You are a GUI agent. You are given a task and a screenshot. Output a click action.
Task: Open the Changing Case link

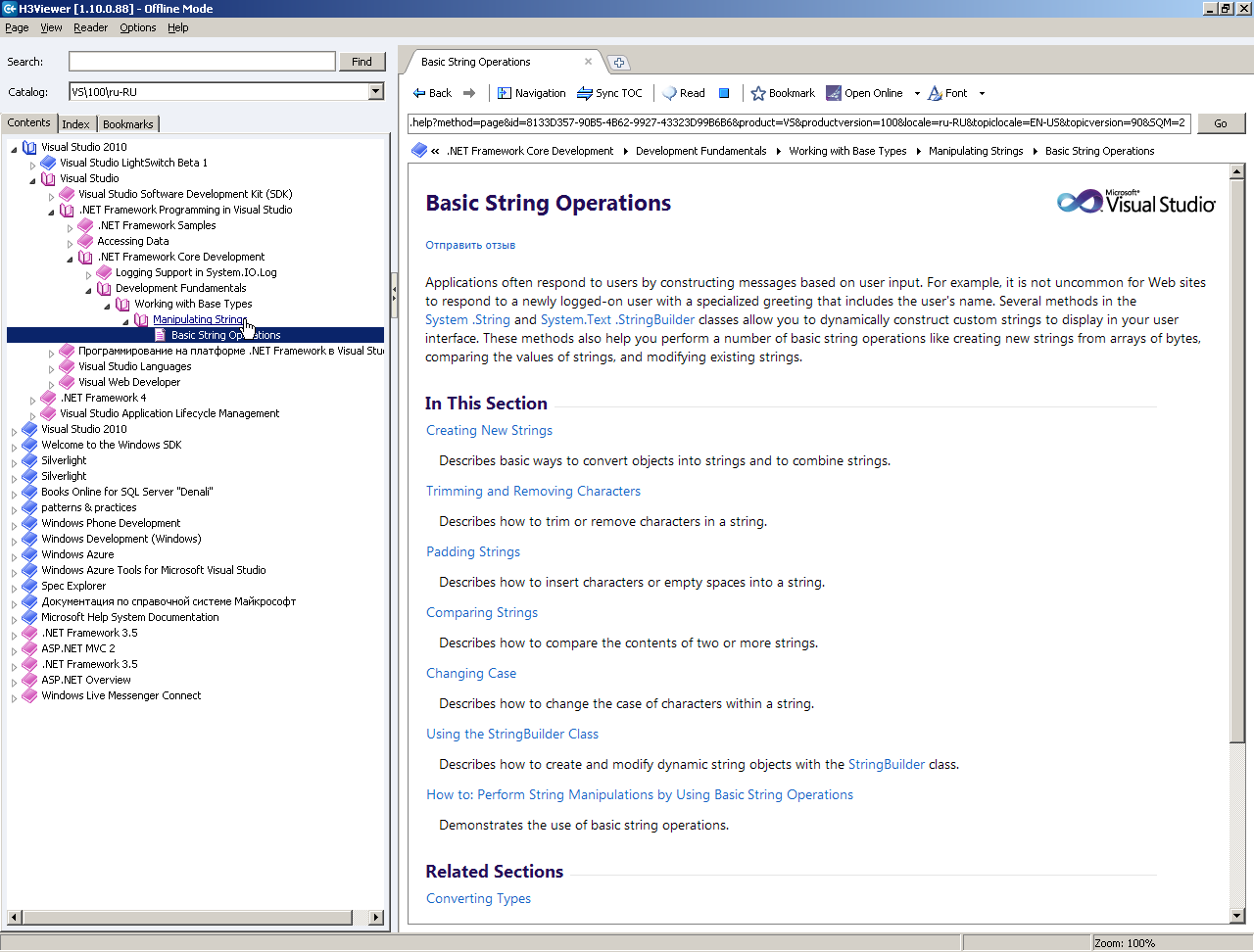(x=471, y=673)
